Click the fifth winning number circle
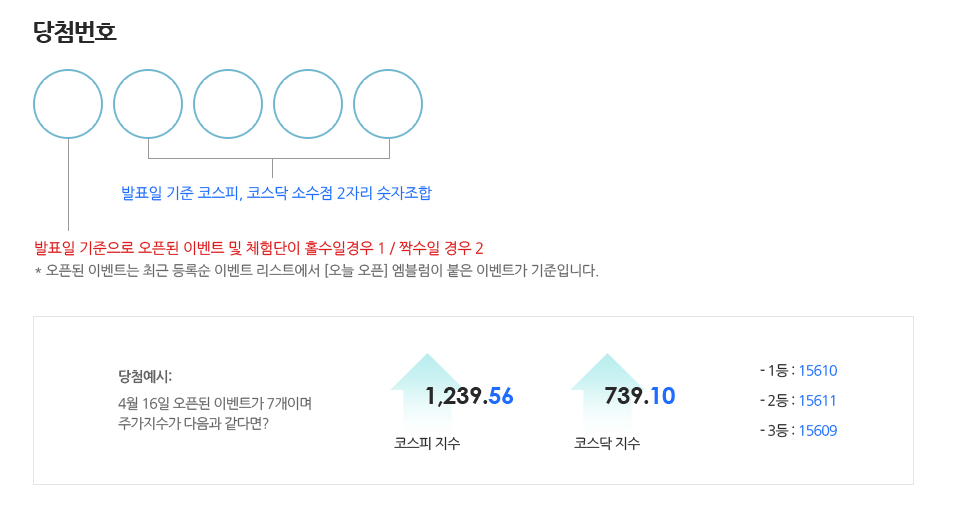The image size is (953, 521). pyautogui.click(x=388, y=104)
